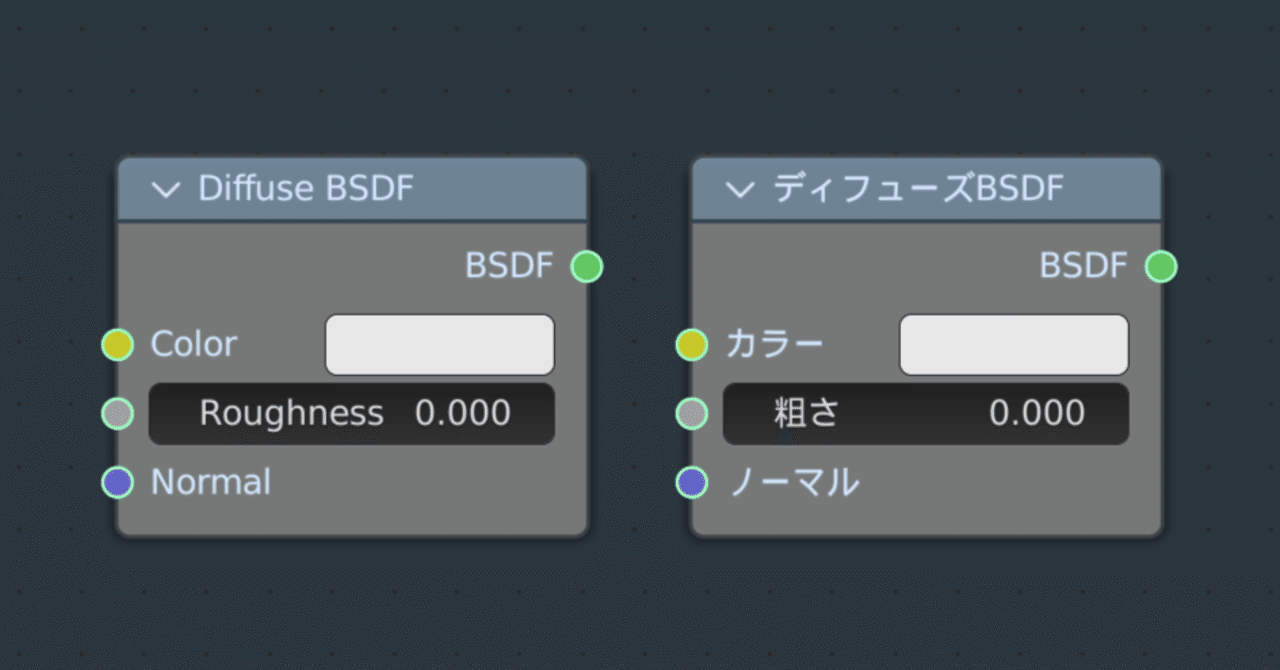The height and width of the screenshot is (670, 1280).
Task: Click the Roughness field to edit its value
Action: [x=352, y=413]
